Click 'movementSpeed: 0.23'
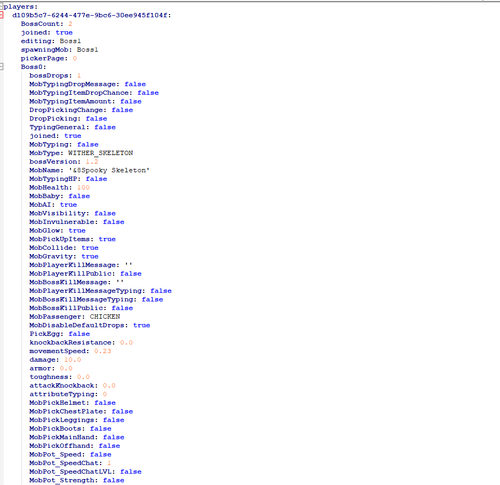 click(x=70, y=351)
